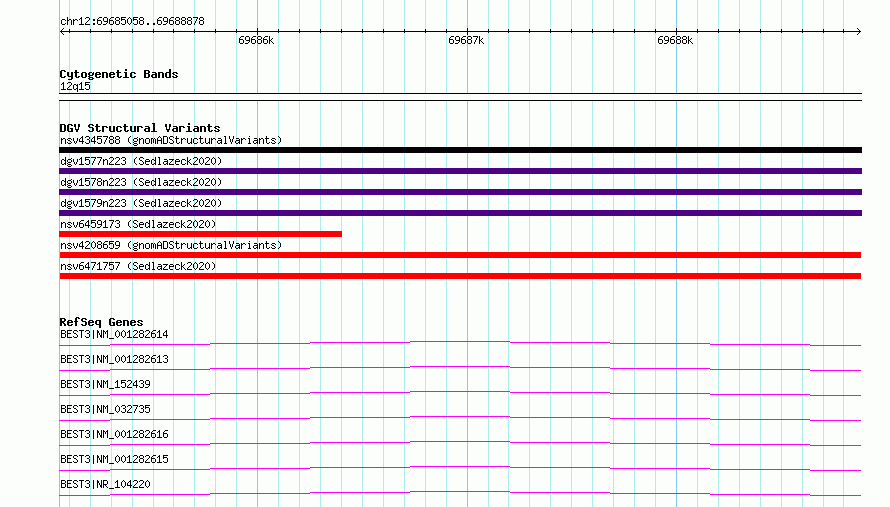This screenshot has height=507, width=890.
Task: Select the BEST3|NR_104220 transcript label
Action: click(x=105, y=484)
